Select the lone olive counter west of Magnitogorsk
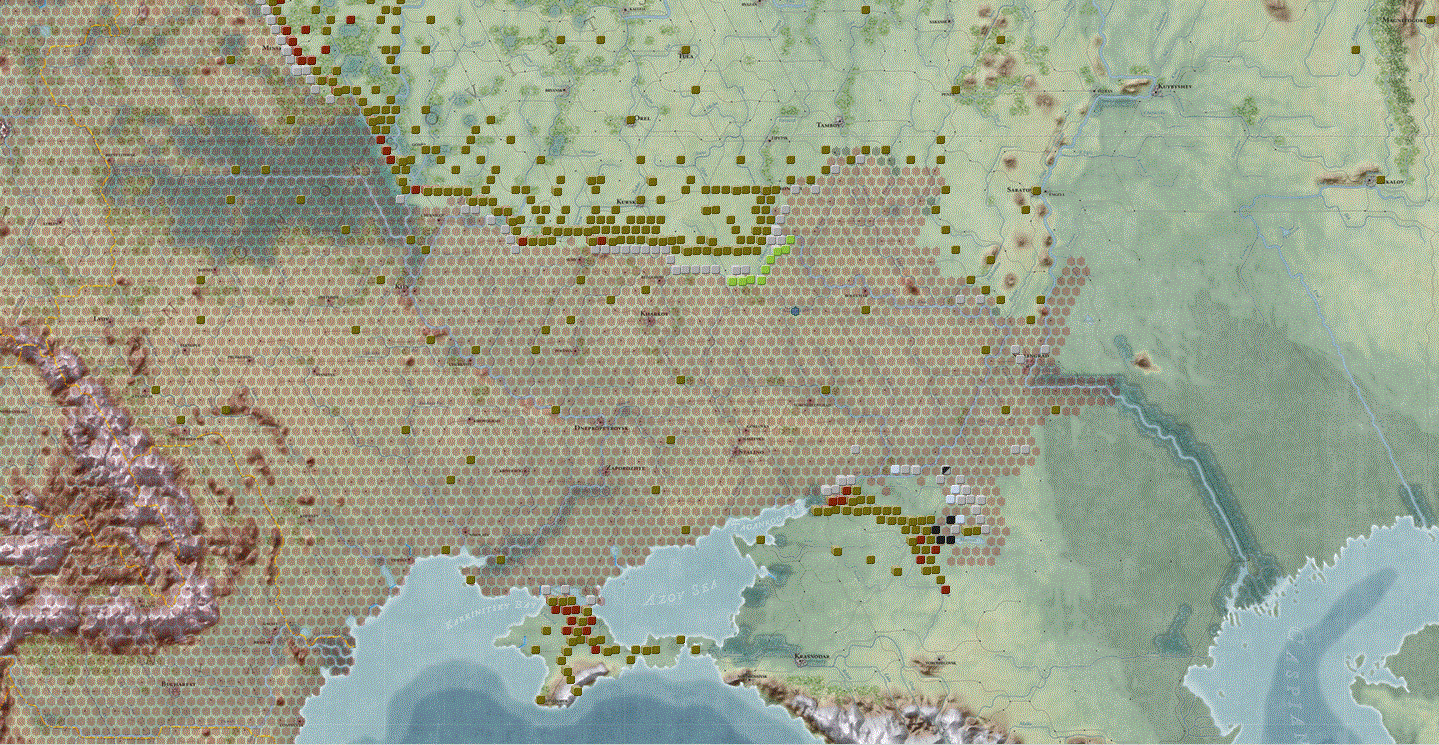 coord(1355,50)
